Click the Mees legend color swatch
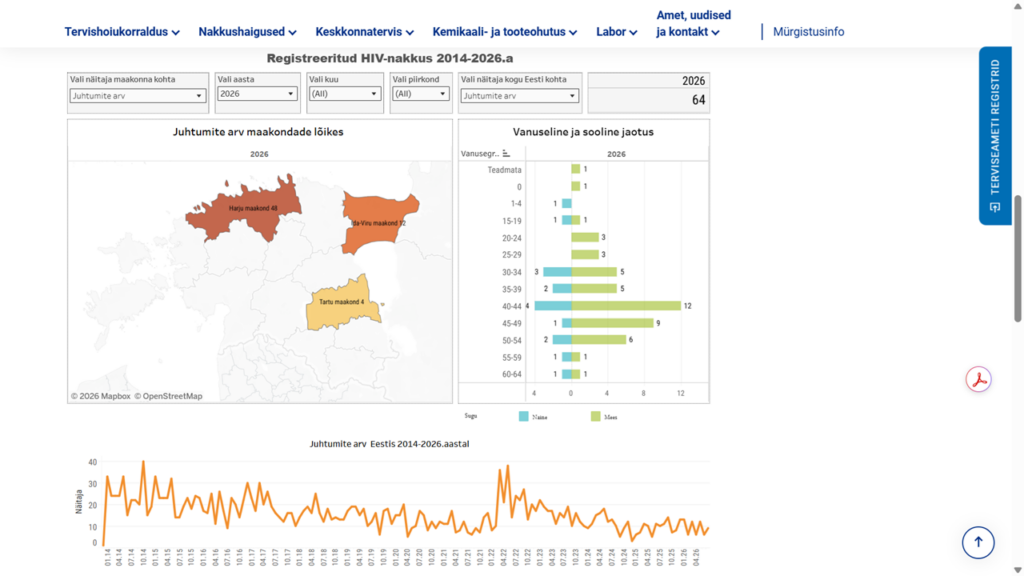Screen dimensions: 1024x576 (x=595, y=416)
